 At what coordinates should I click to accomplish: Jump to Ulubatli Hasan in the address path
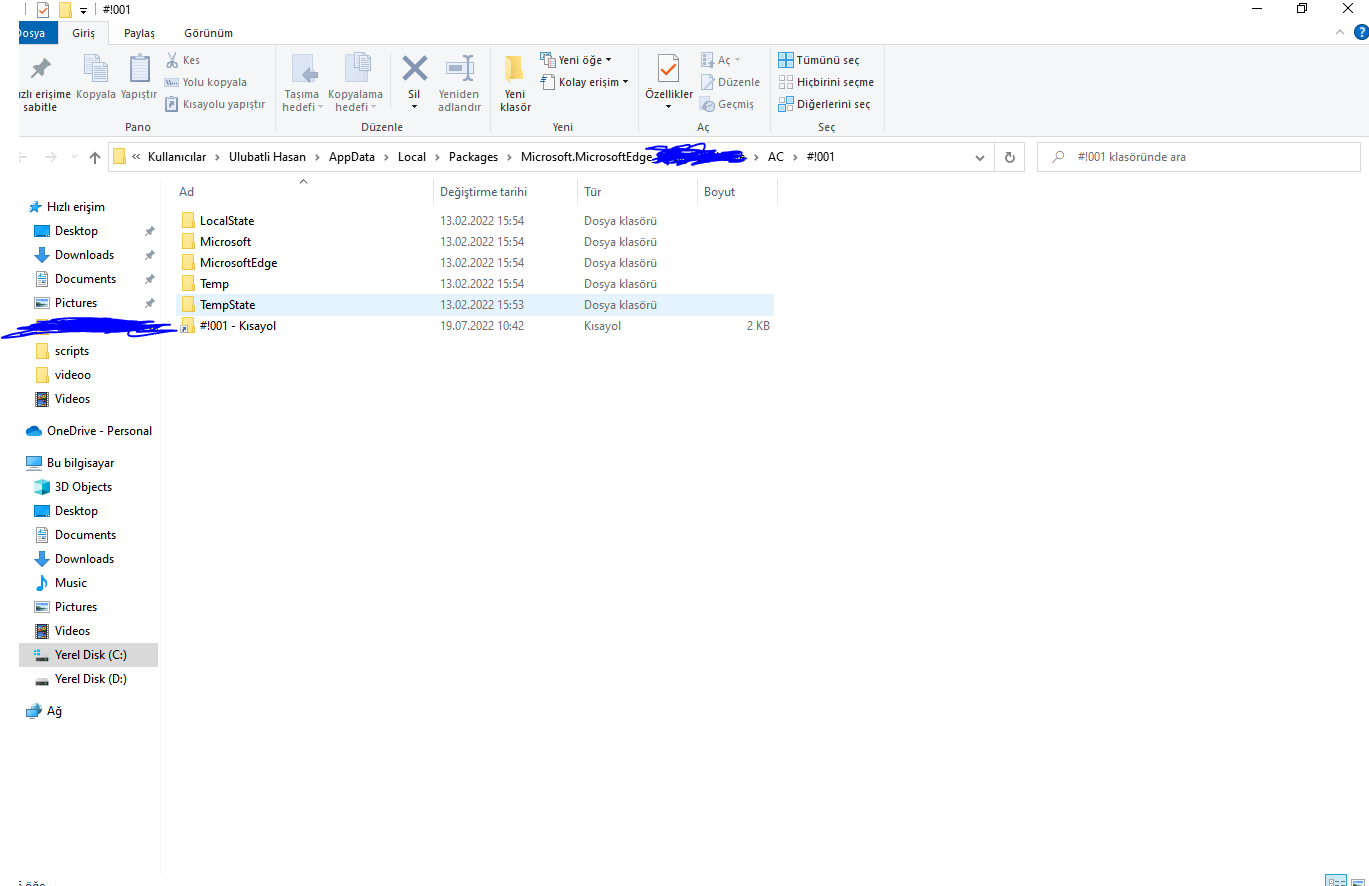(267, 157)
